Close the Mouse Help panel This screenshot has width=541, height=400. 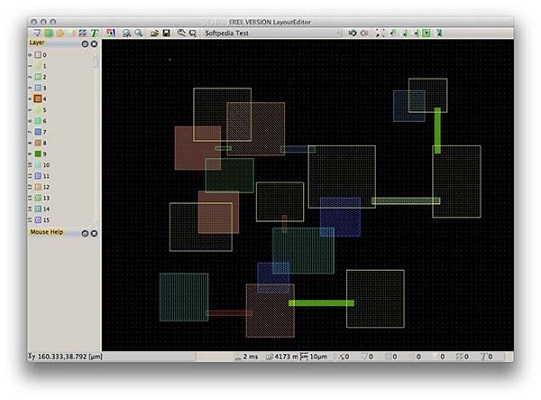point(94,234)
